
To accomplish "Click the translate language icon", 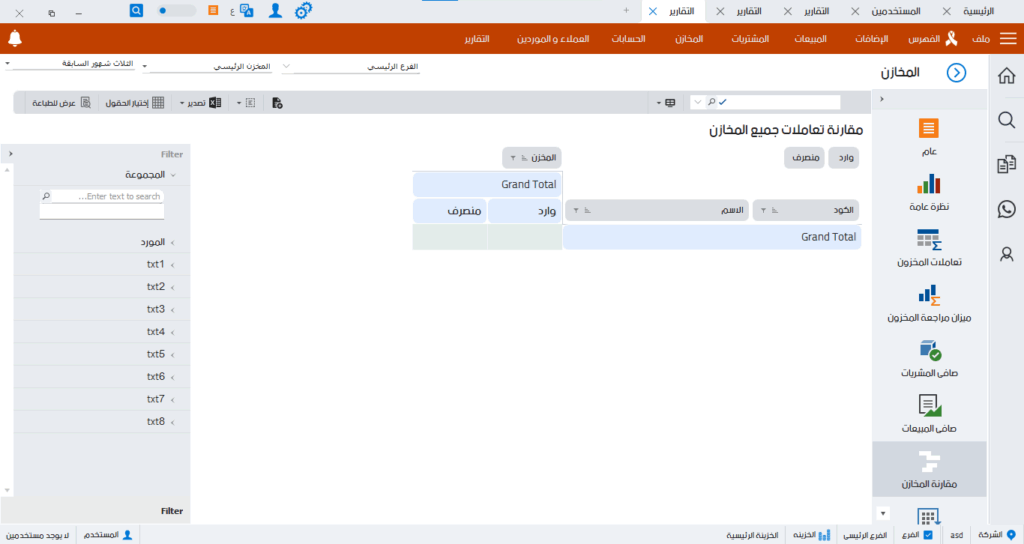I will pos(245,10).
